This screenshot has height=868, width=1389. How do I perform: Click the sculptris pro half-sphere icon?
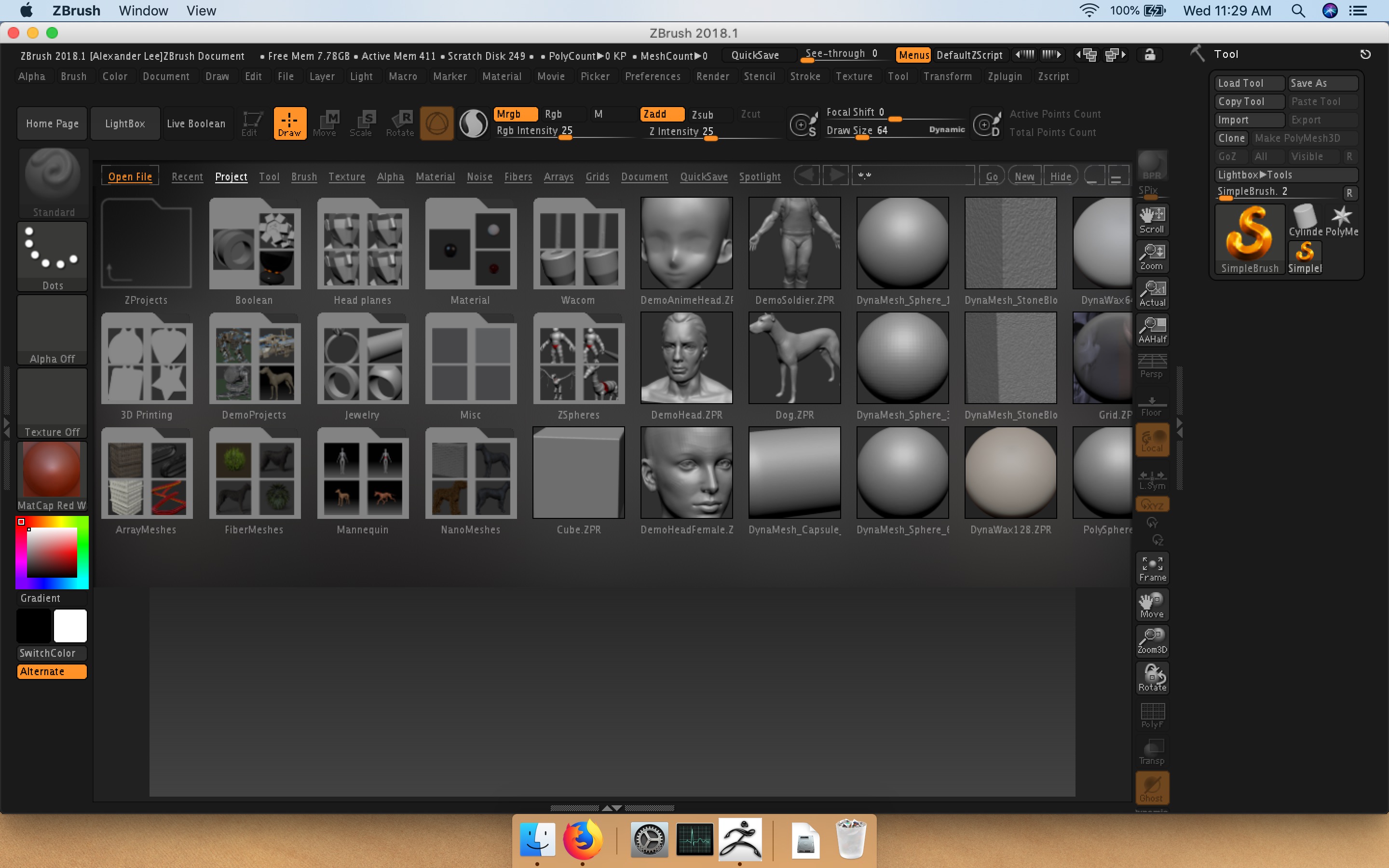click(473, 123)
